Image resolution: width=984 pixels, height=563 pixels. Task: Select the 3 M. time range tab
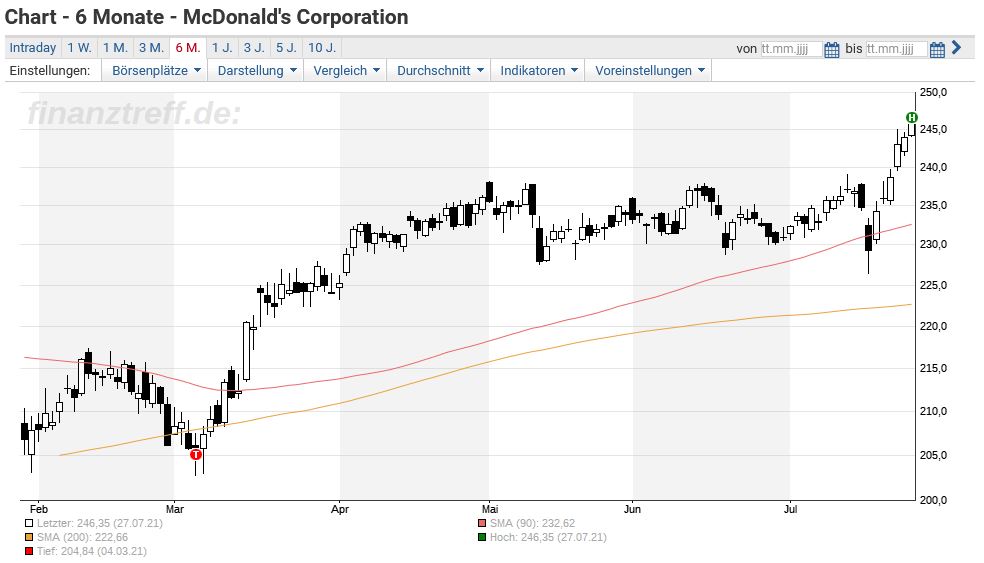point(151,48)
